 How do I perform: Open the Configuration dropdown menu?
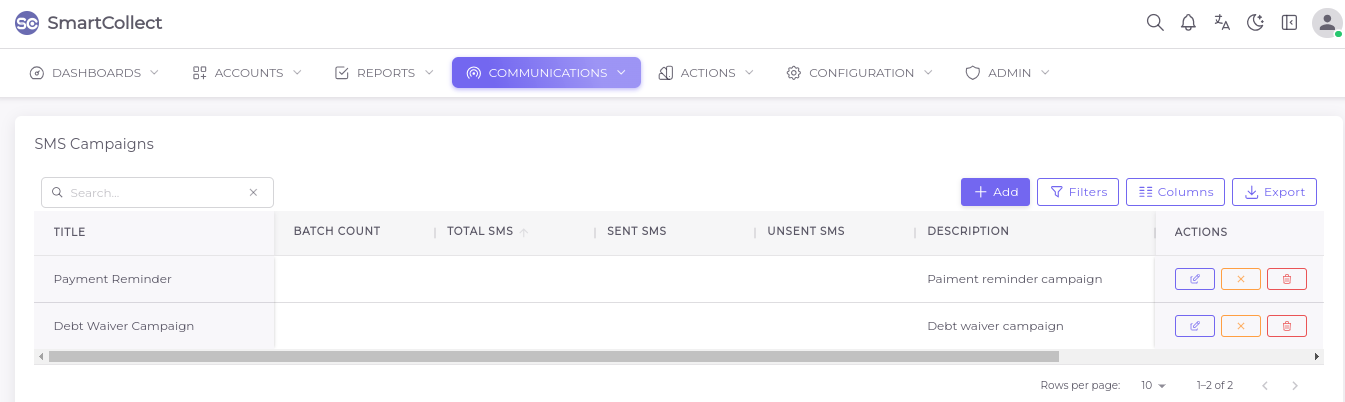pos(860,73)
